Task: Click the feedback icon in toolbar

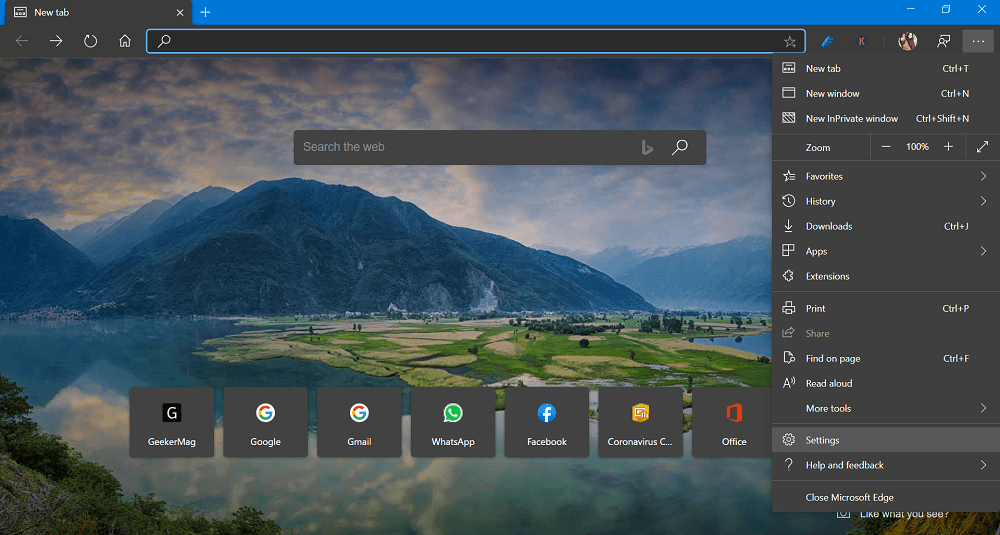Action: (944, 41)
